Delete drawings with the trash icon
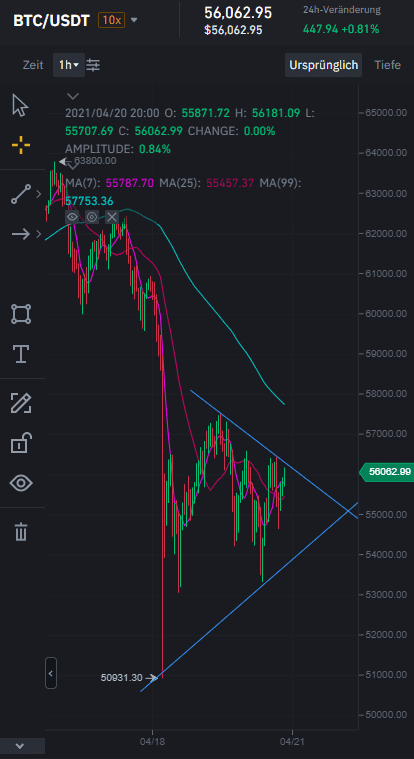 [20, 531]
